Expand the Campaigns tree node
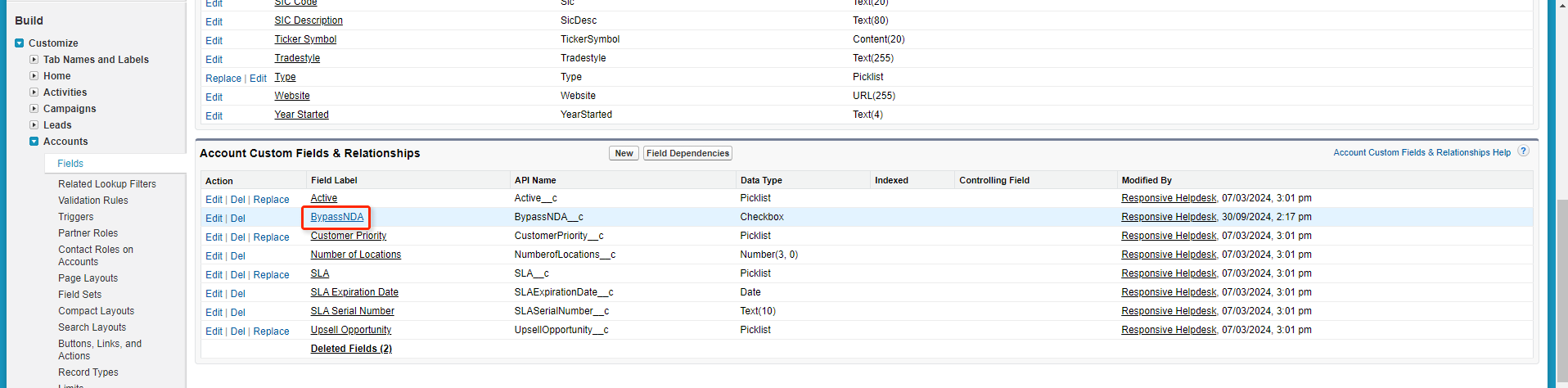Screen dimensions: 1568x388 coord(34,109)
